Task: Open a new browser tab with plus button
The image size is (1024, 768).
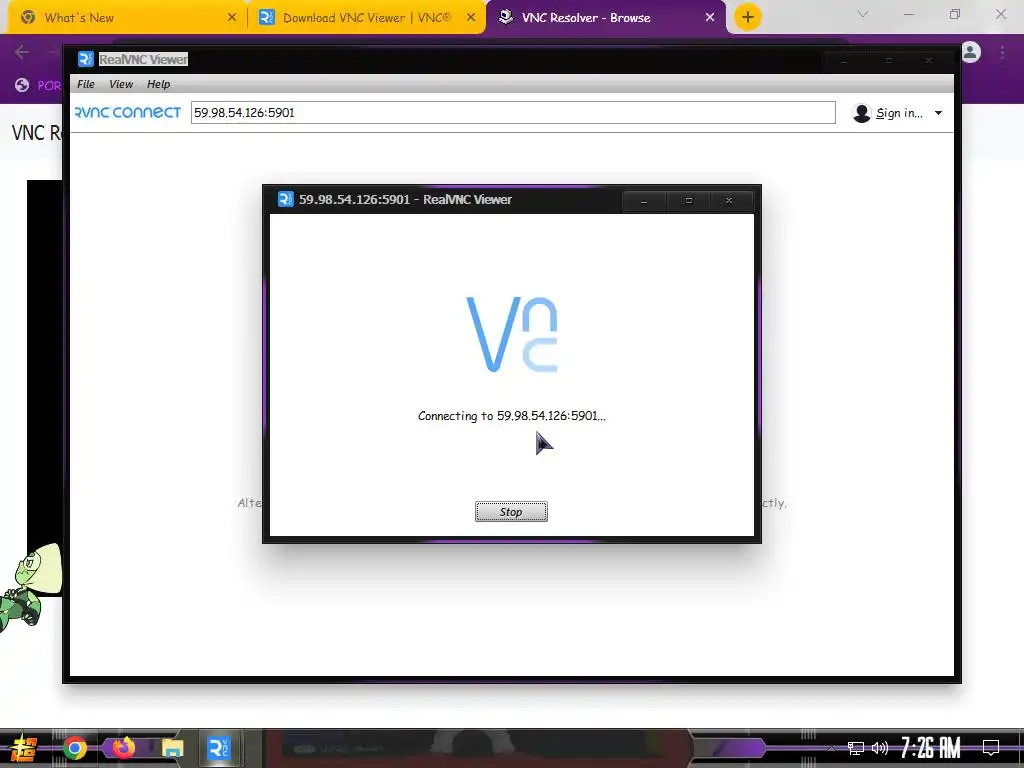Action: (748, 17)
